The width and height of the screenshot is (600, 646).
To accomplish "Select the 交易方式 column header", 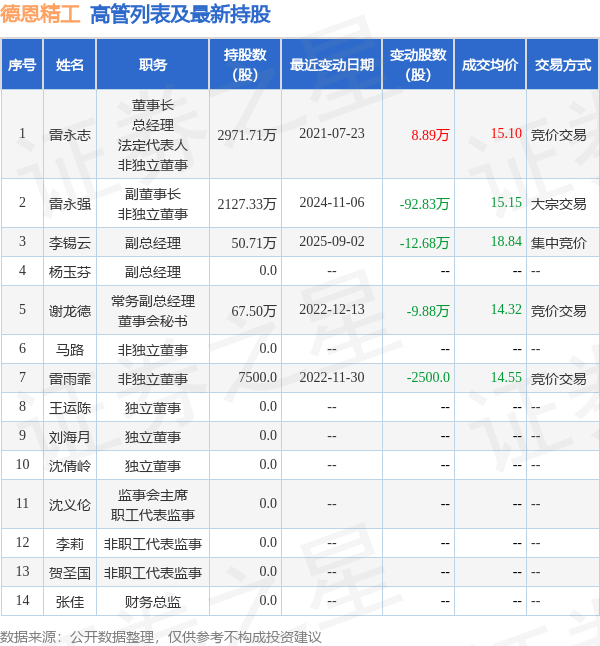I will 563,65.
